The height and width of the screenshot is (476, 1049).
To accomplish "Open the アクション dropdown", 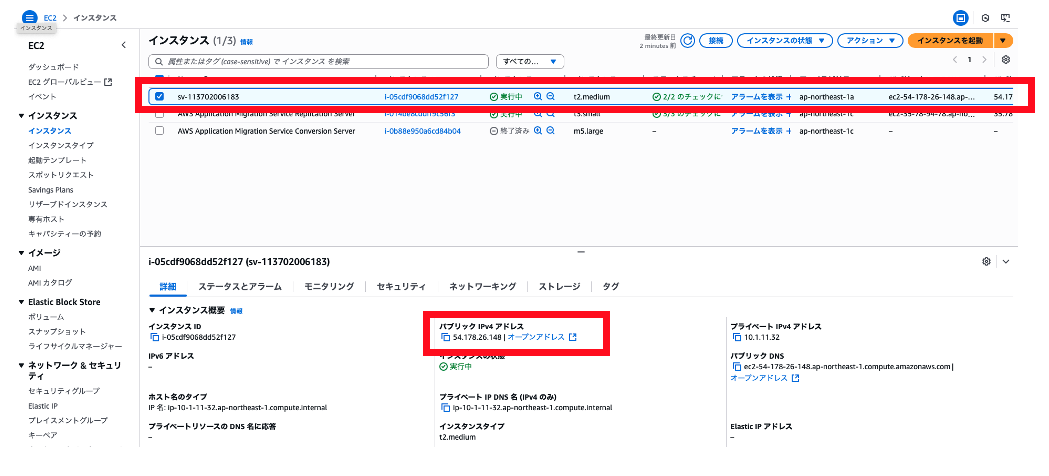I will click(870, 41).
